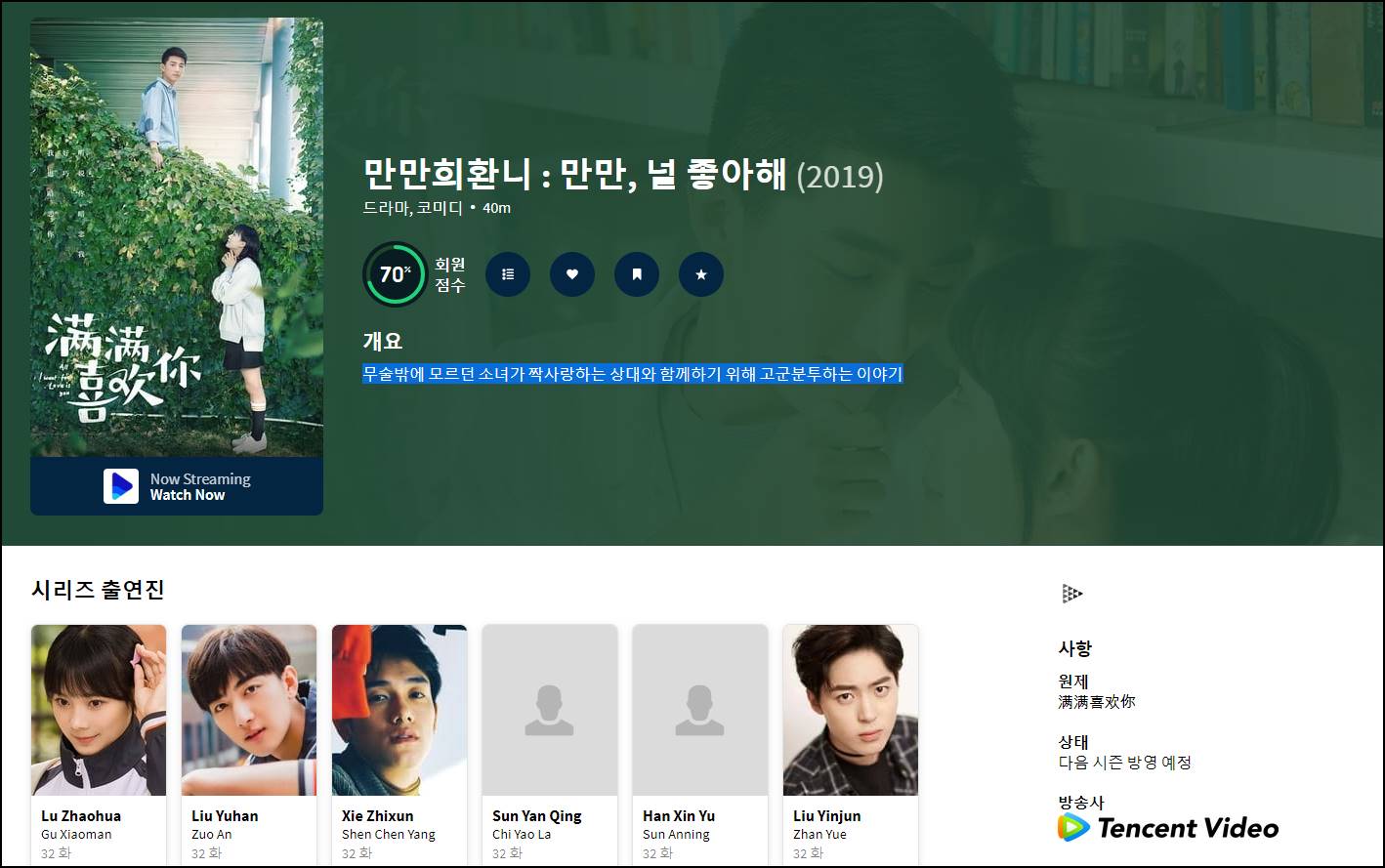Open Liu Yinjun cast photo
The height and width of the screenshot is (868, 1385).
pos(851,710)
